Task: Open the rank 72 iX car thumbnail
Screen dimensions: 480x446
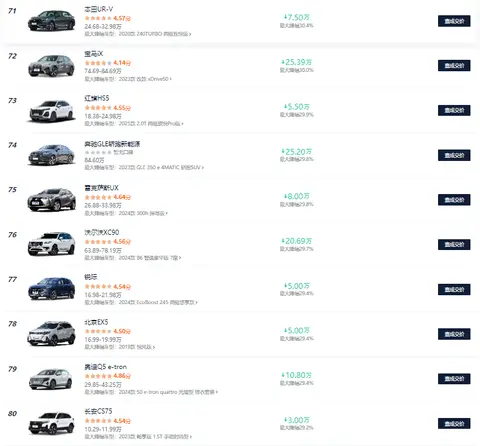Action: coord(51,65)
